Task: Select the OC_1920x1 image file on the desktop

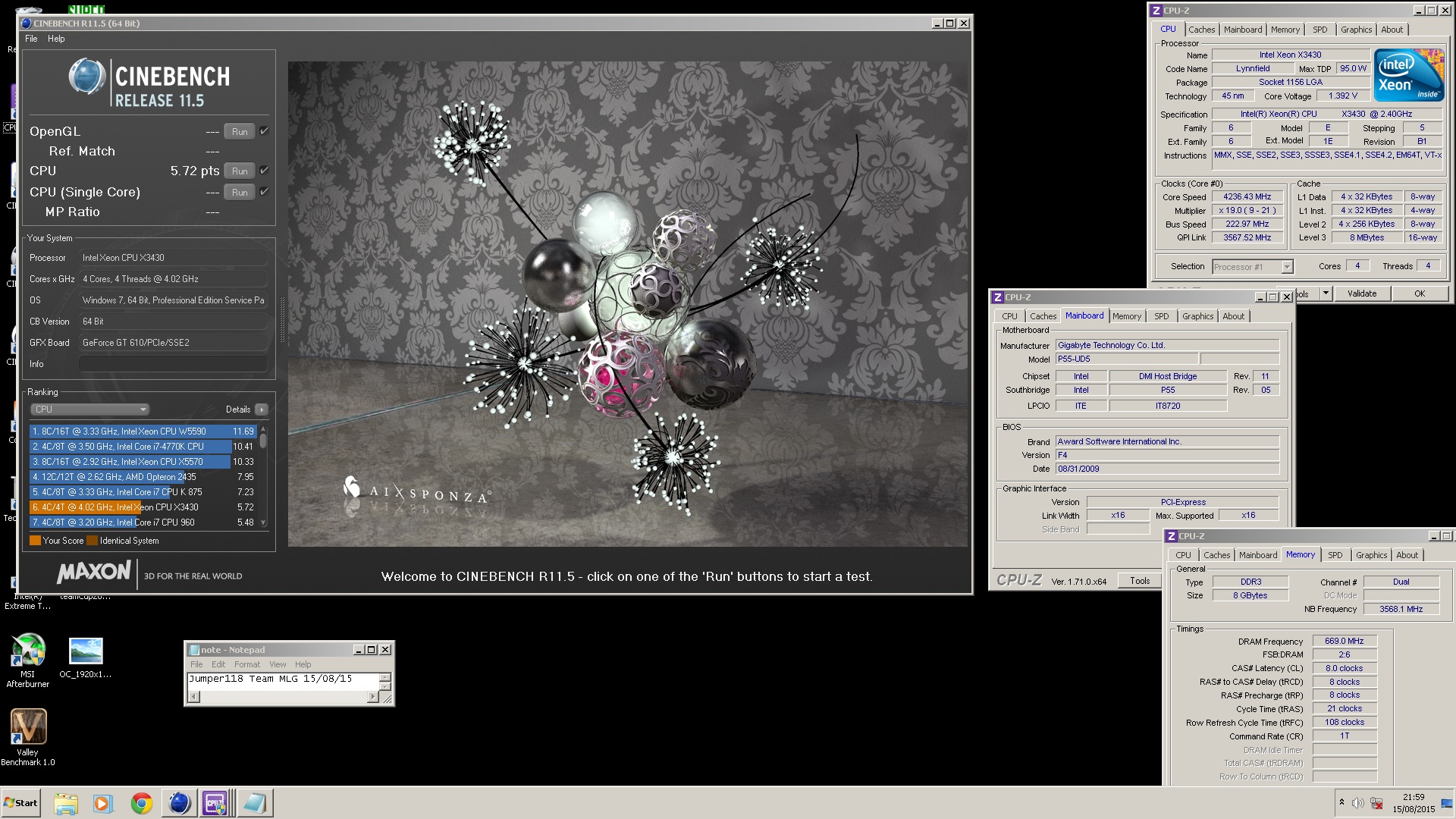Action: click(x=86, y=657)
